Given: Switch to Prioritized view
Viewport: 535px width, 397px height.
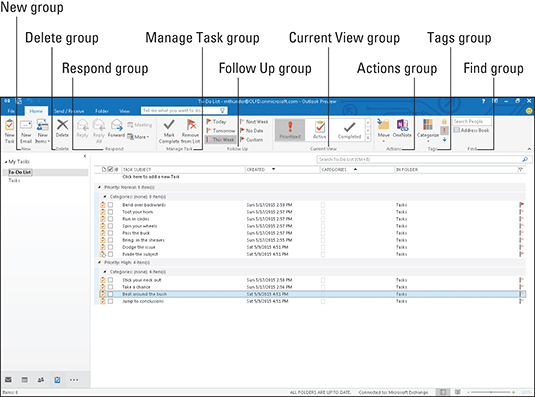Looking at the screenshot, I should click(x=290, y=130).
